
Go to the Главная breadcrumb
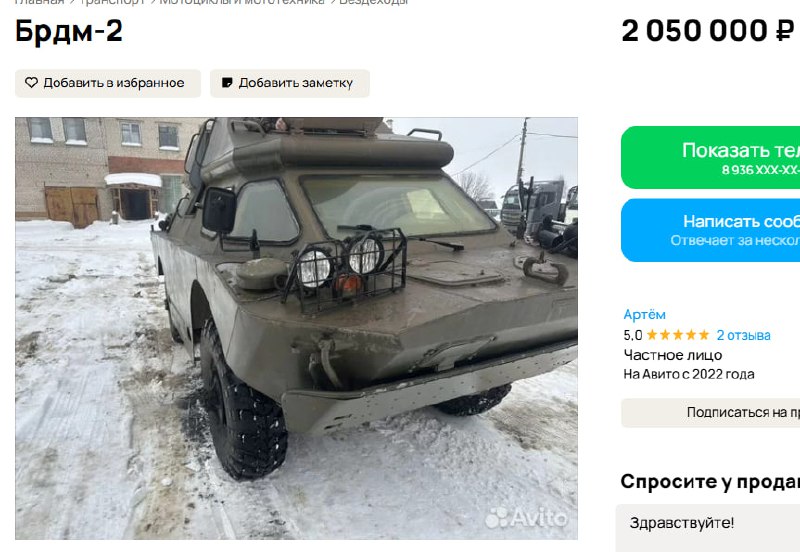40,2
